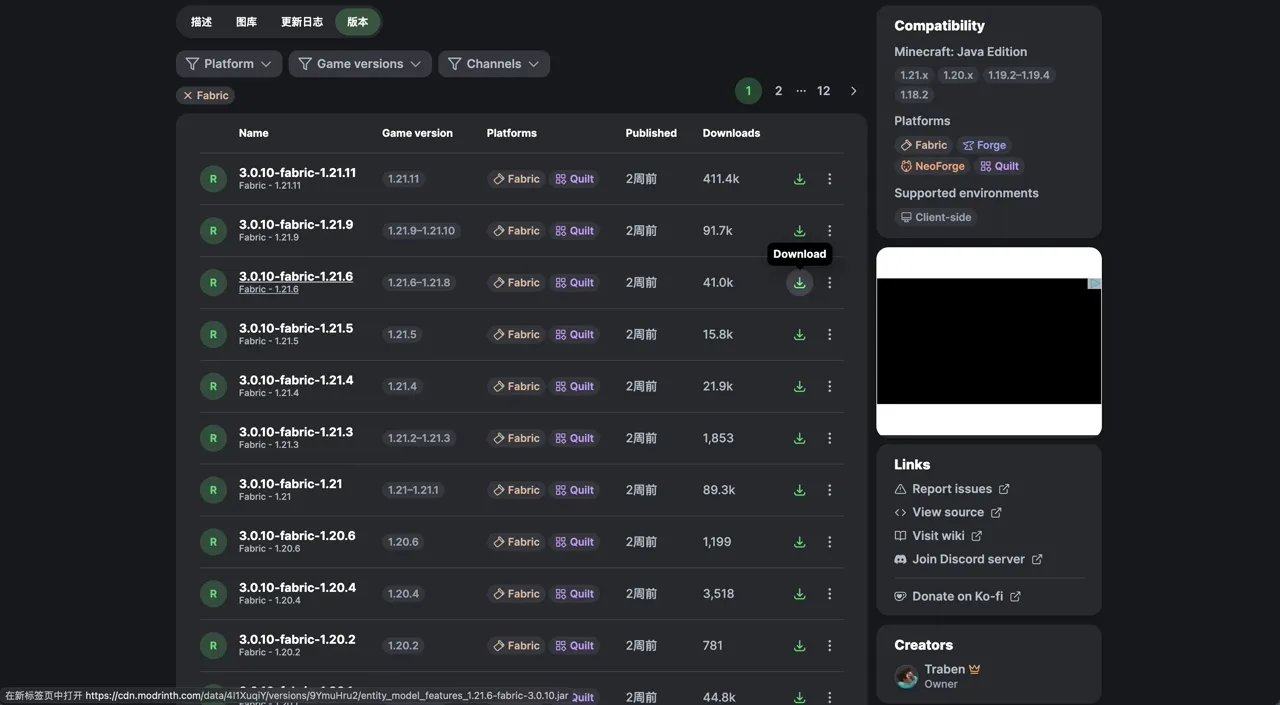
Task: Expand the Platform filter dropdown
Action: tap(228, 64)
